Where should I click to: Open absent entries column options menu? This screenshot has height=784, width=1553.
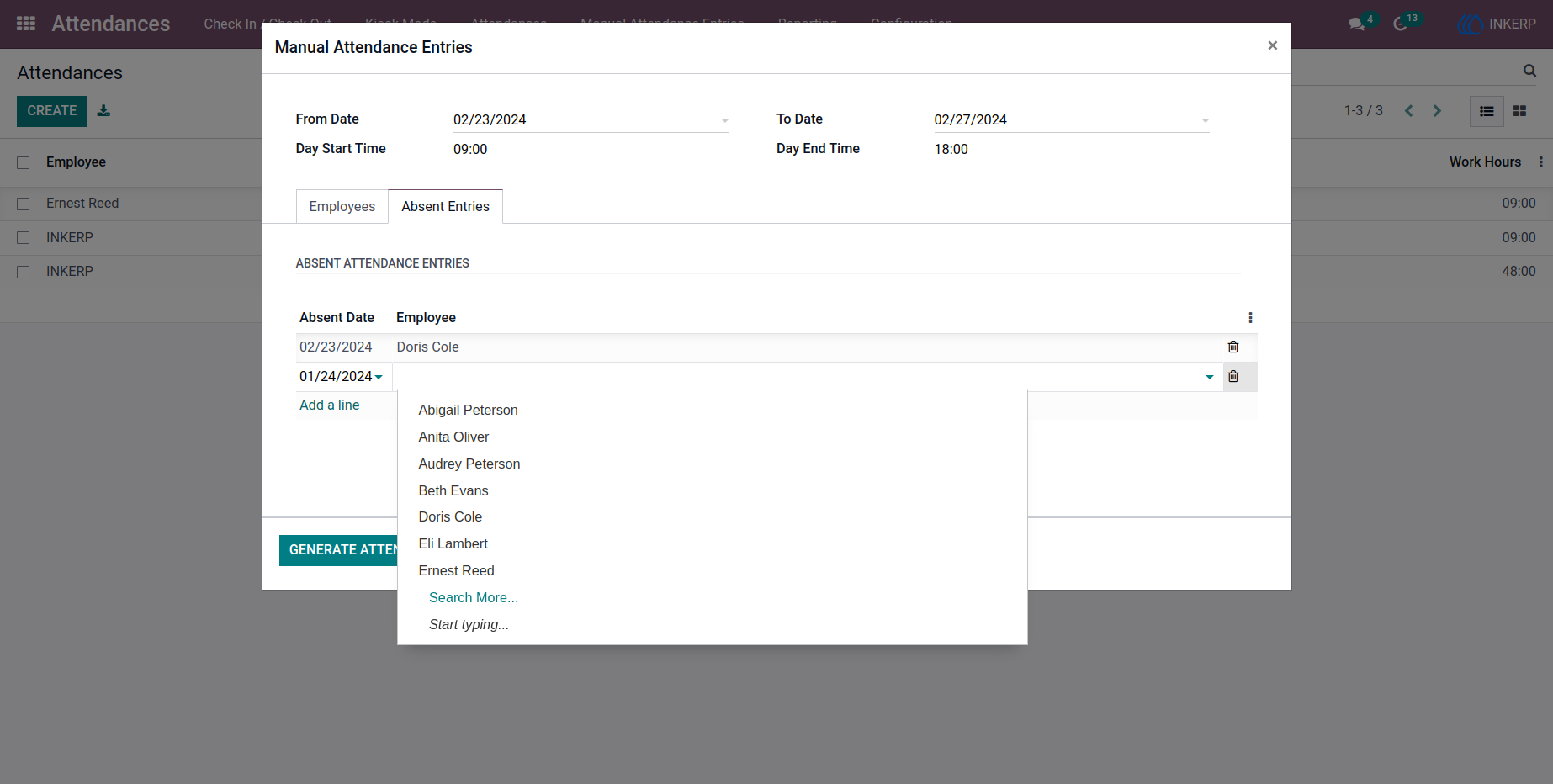1250,317
